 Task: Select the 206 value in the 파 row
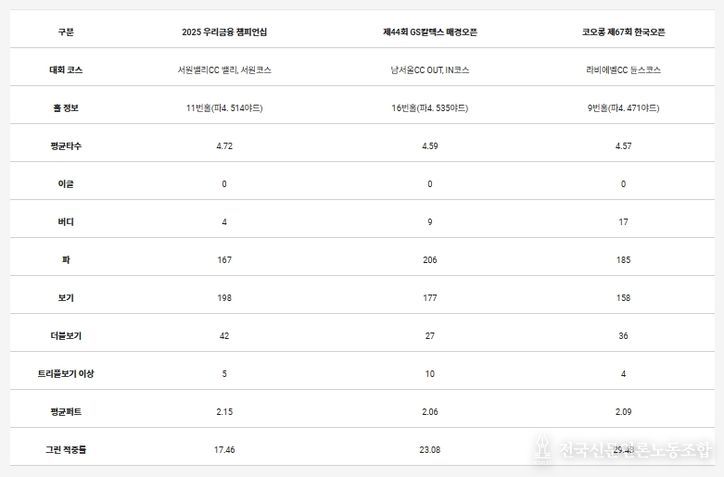pyautogui.click(x=430, y=259)
